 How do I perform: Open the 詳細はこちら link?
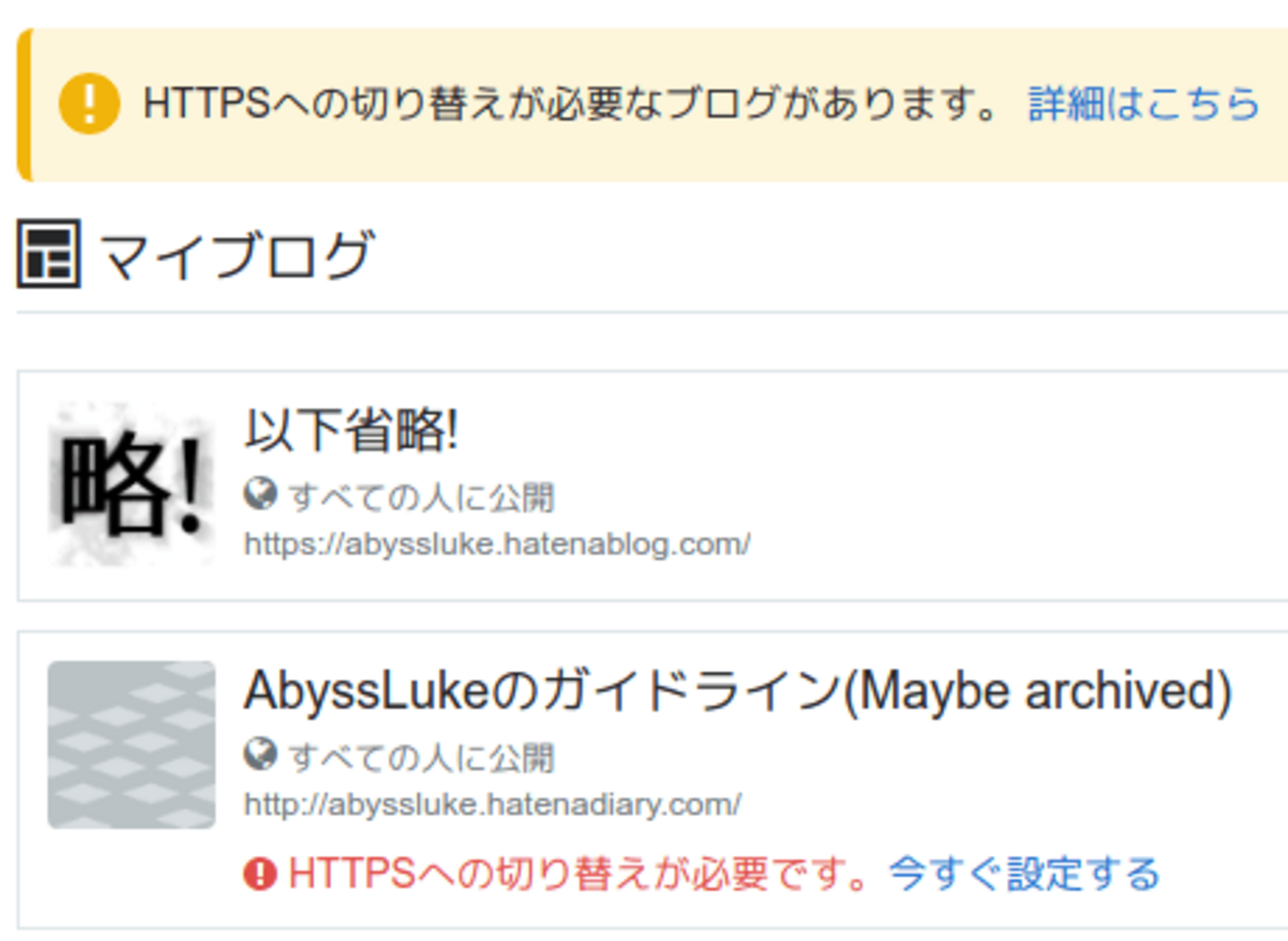[1143, 104]
